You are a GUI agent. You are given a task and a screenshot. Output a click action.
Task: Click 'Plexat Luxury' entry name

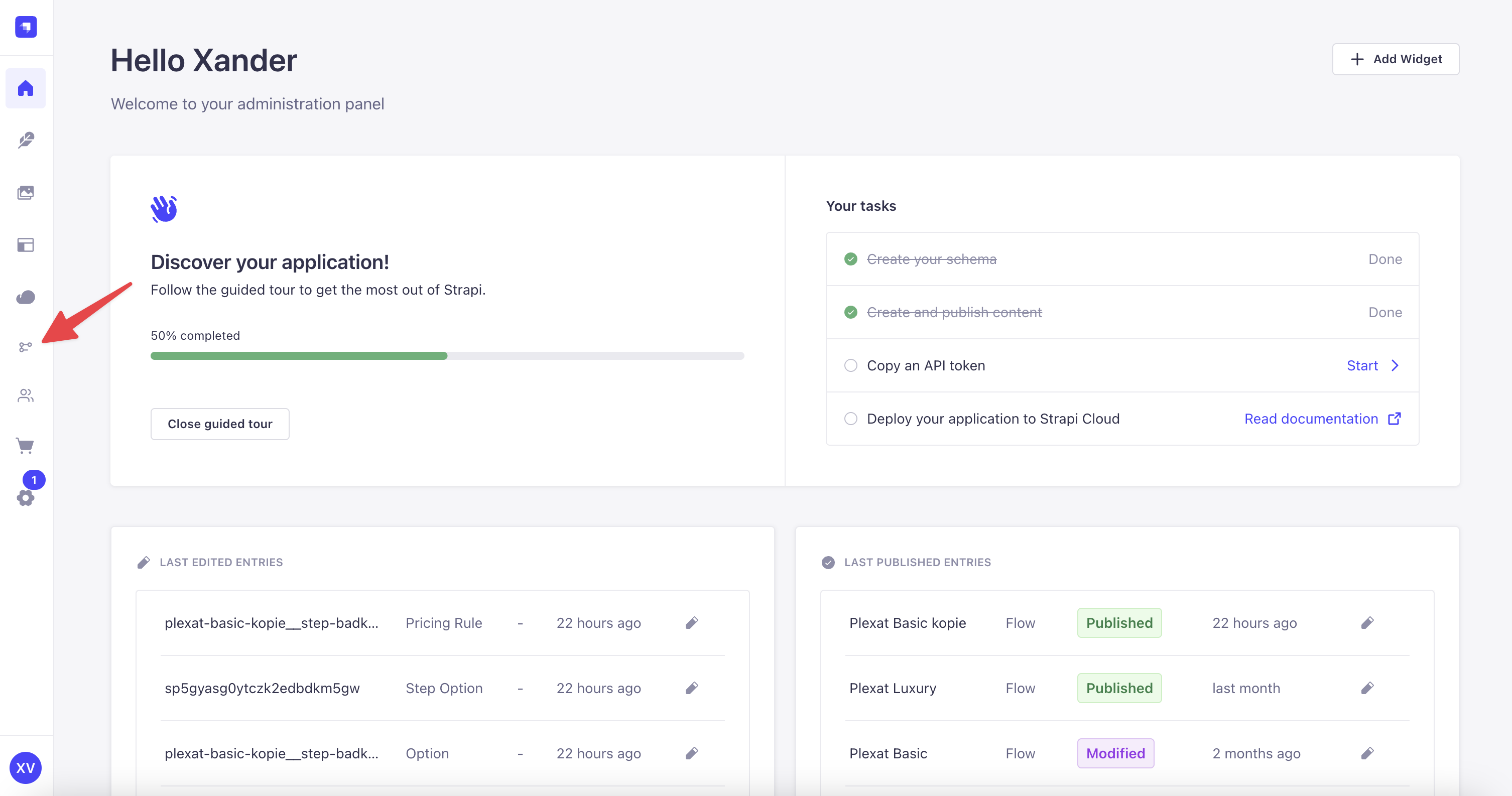[893, 688]
